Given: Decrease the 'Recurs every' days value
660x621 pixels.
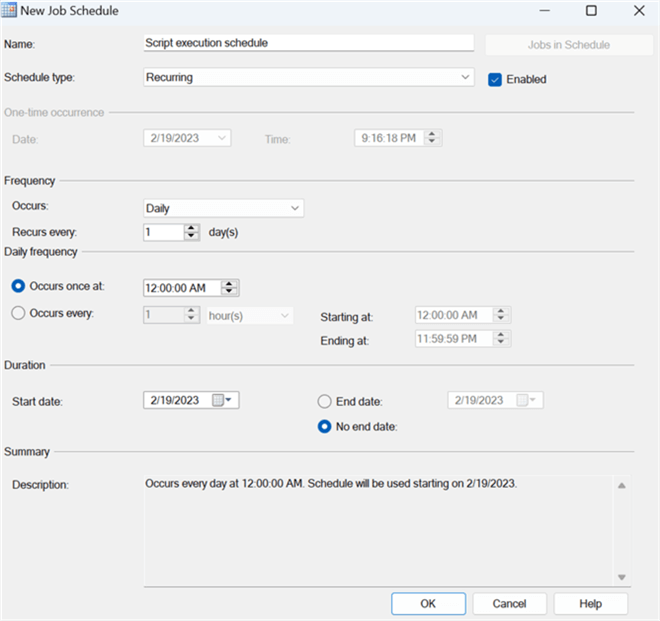Looking at the screenshot, I should [192, 236].
